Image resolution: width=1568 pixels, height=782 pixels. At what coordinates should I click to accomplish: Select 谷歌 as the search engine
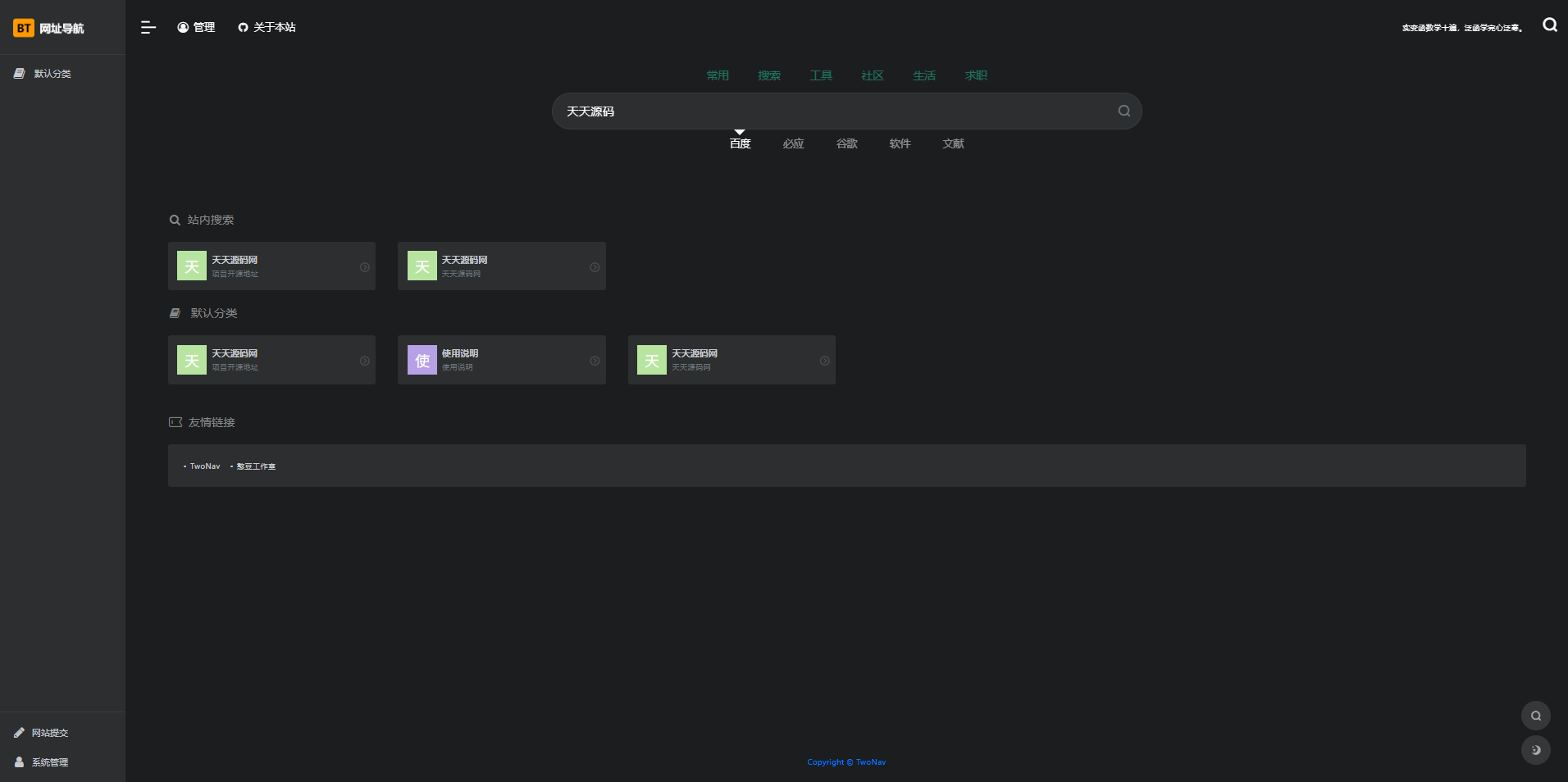coord(846,143)
